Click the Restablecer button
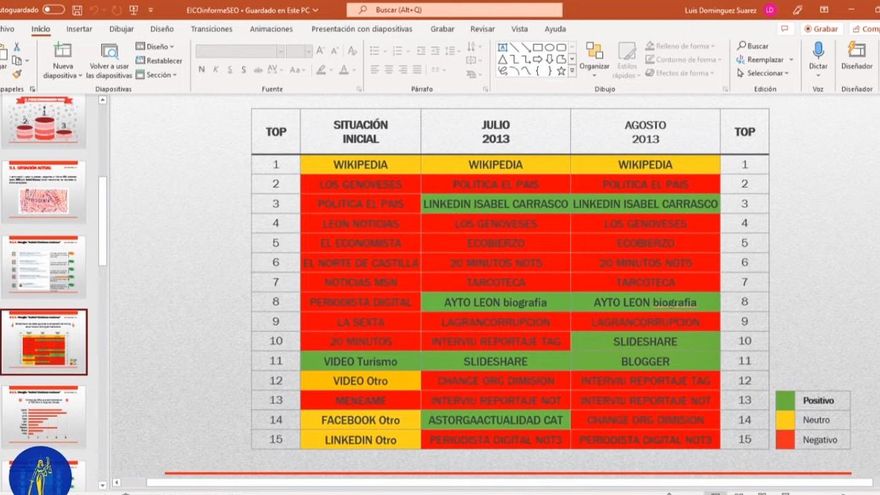Screen dimensions: 880x495 tap(159, 61)
